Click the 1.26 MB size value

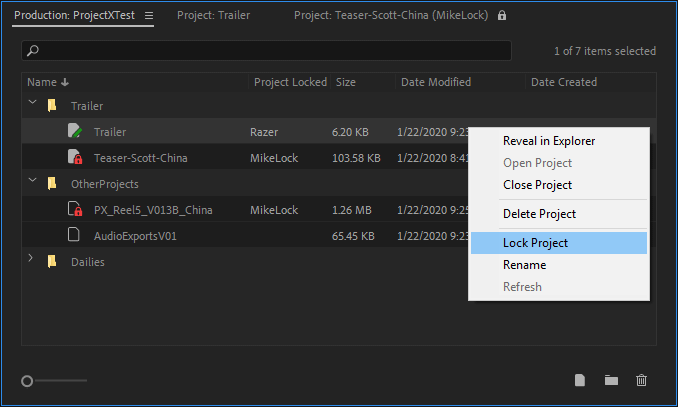(352, 210)
